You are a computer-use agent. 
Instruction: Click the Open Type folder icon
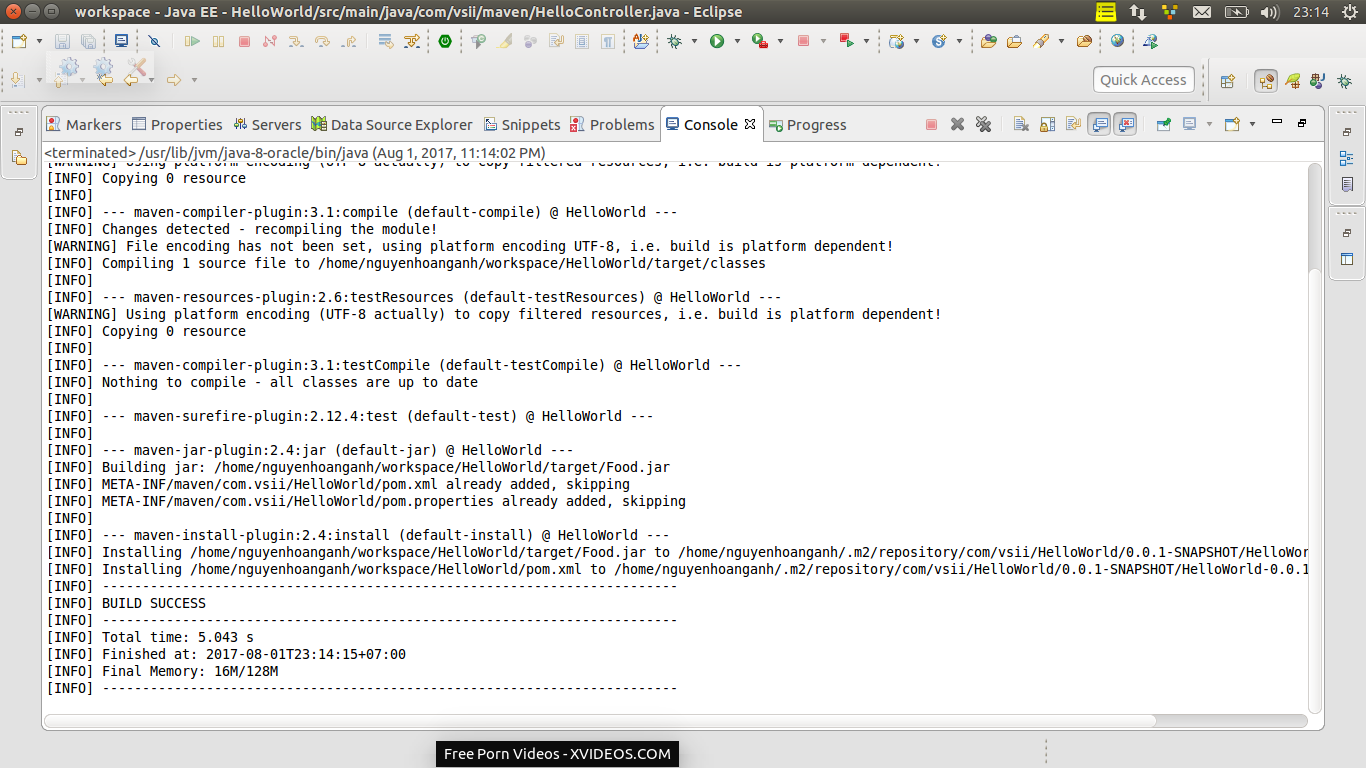(988, 41)
